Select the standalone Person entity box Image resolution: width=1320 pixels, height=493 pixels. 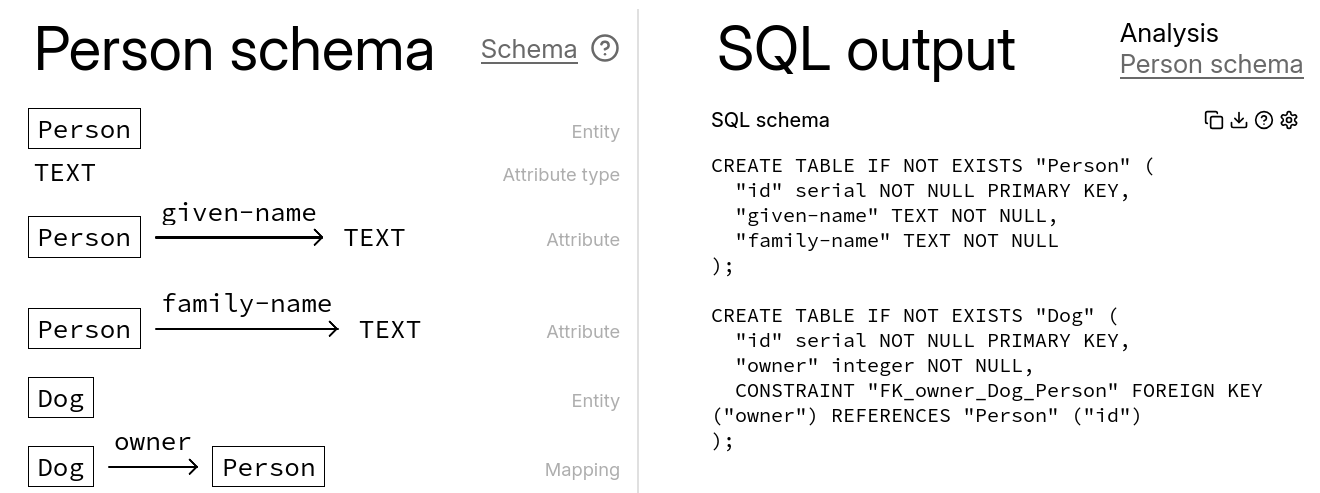(84, 129)
